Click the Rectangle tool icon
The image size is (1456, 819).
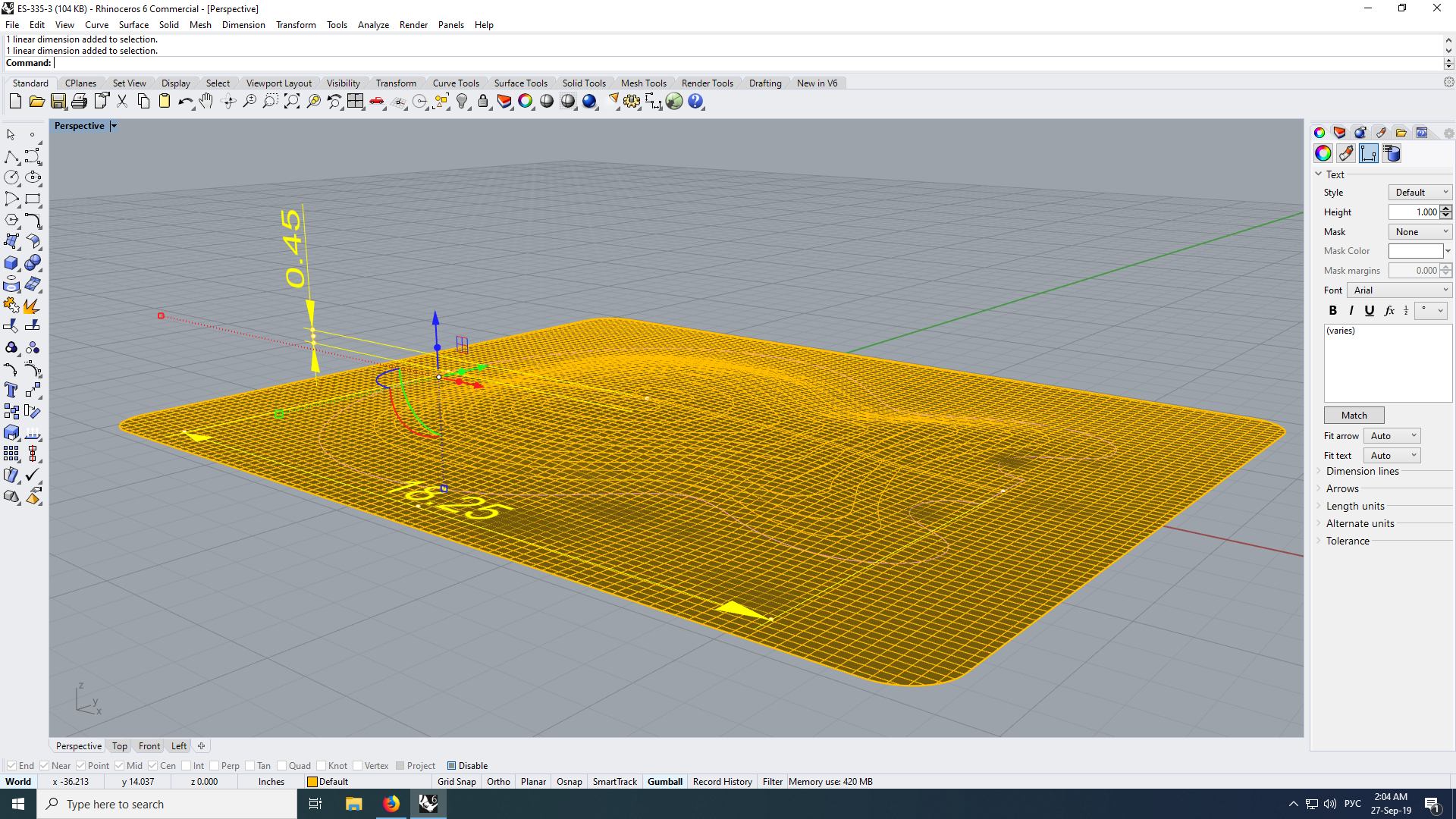(33, 199)
